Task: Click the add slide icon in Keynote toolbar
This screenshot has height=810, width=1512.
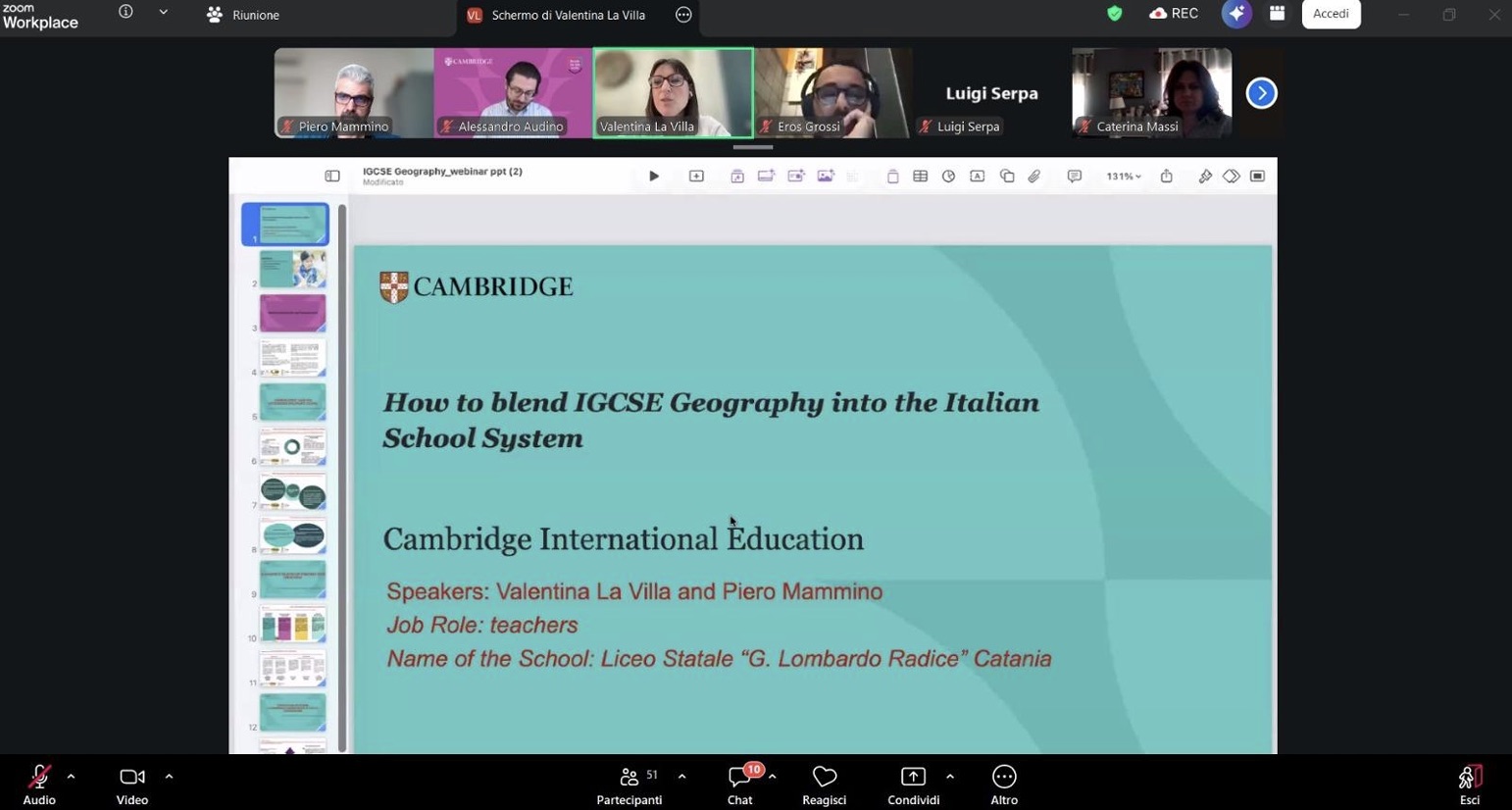Action: tap(696, 177)
